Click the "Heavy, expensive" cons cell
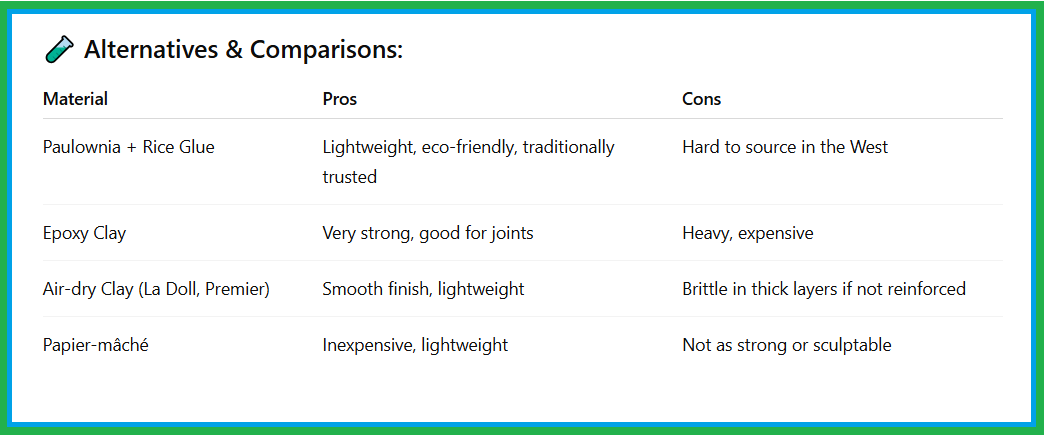 coord(747,233)
